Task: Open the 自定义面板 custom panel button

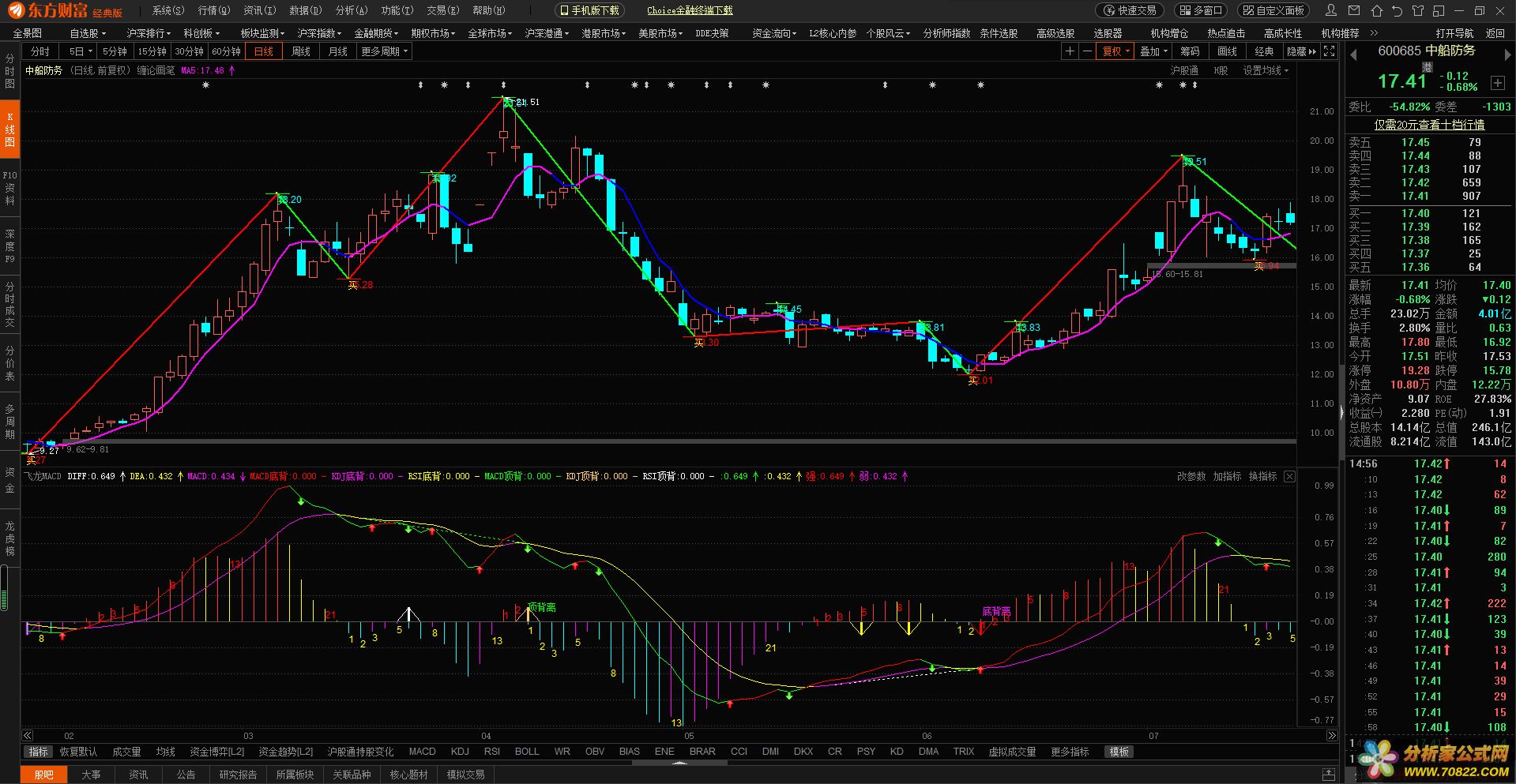Action: click(x=1273, y=10)
